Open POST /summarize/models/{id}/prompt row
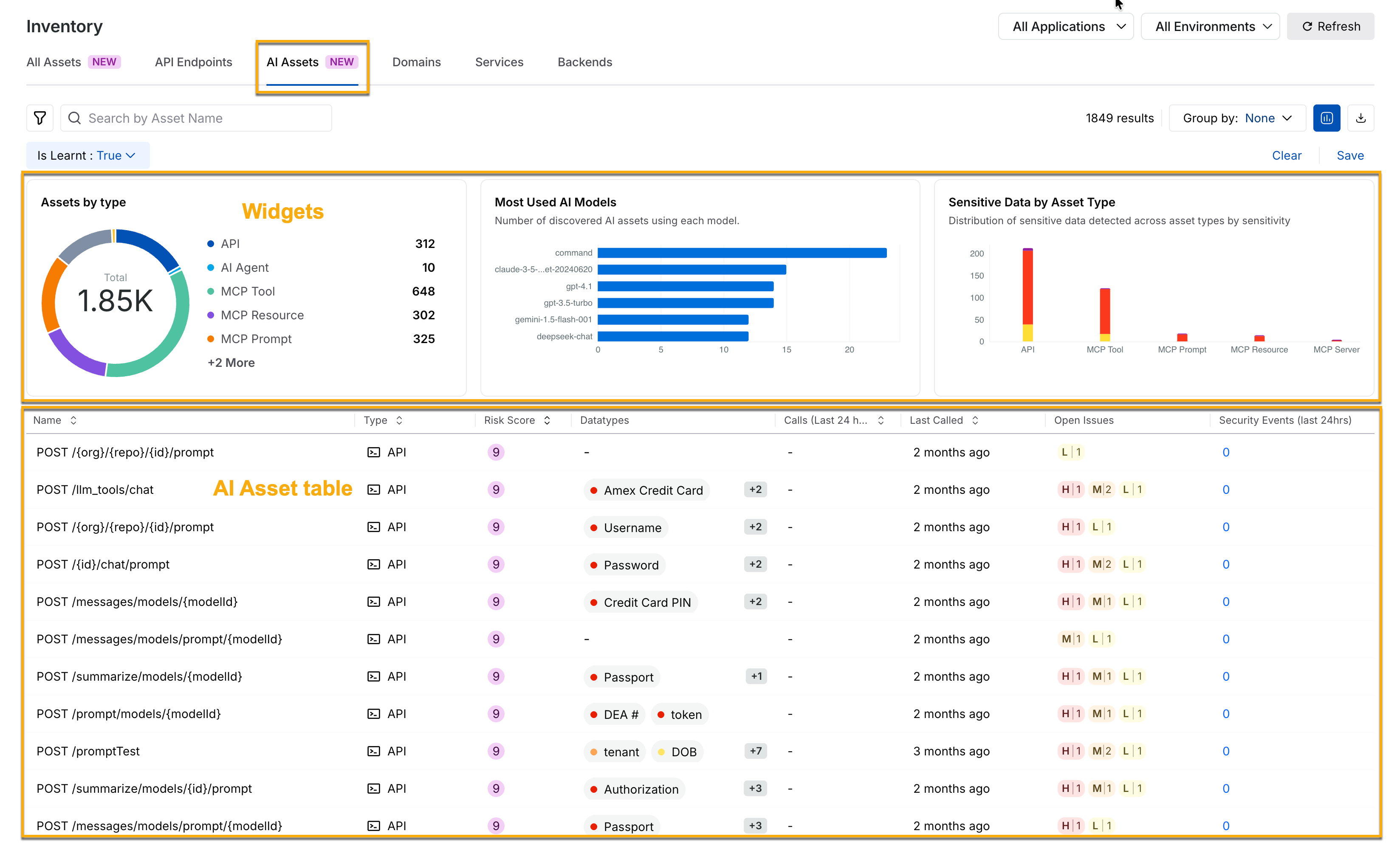Viewport: 1400px width, 845px height. coord(144,788)
